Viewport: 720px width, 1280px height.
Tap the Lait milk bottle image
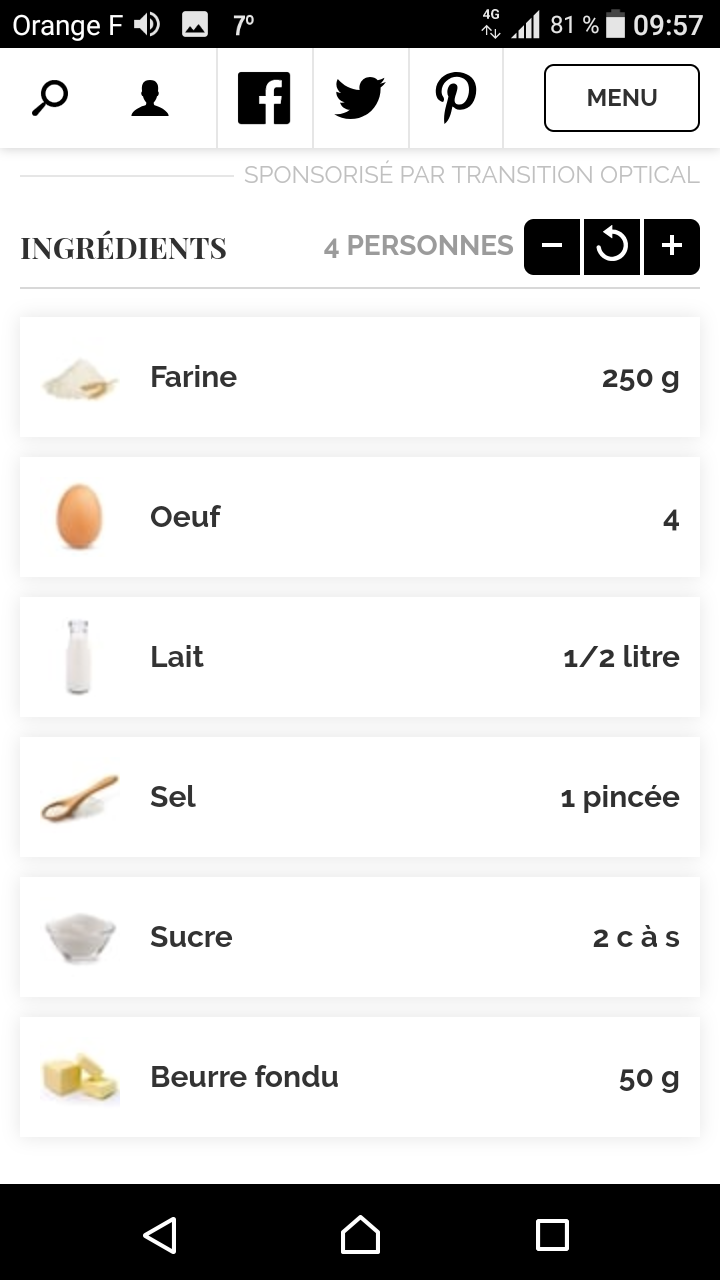coord(78,657)
